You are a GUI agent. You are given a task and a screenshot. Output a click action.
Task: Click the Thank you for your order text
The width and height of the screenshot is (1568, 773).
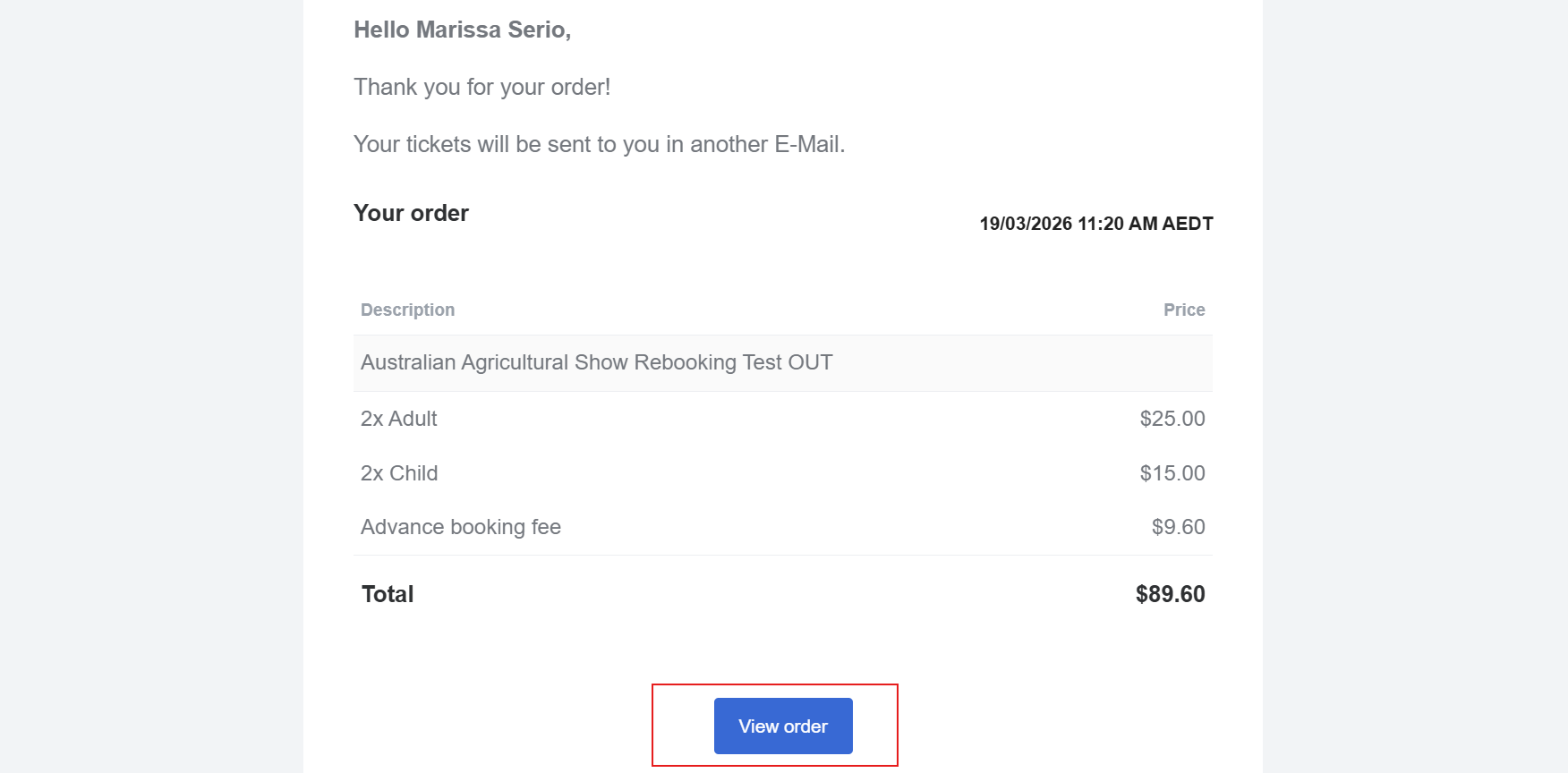pos(481,87)
